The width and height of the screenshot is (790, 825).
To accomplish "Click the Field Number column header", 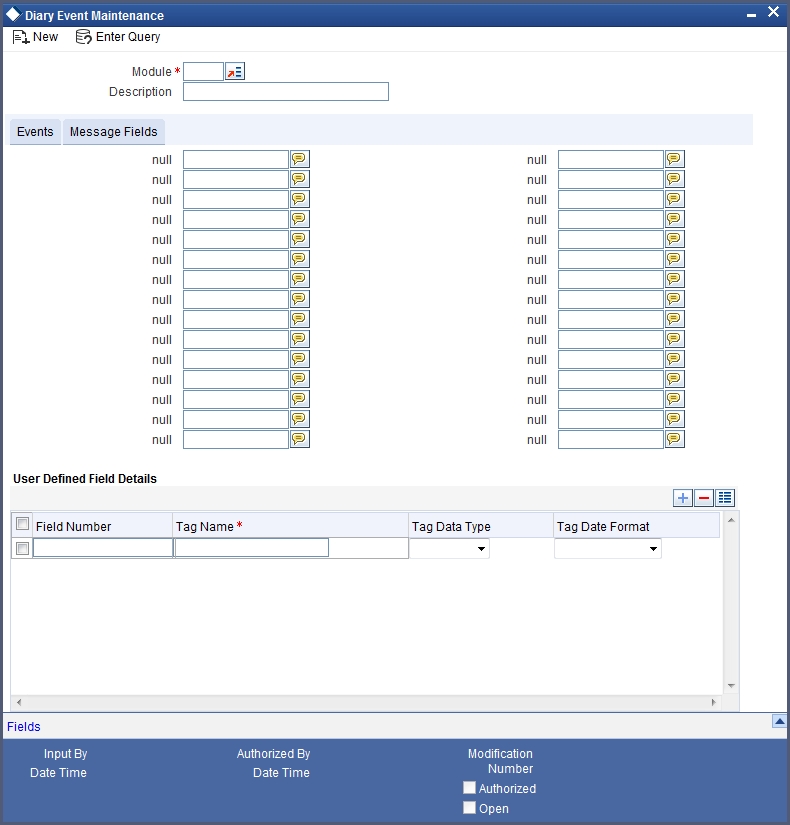I will pyautogui.click(x=103, y=526).
